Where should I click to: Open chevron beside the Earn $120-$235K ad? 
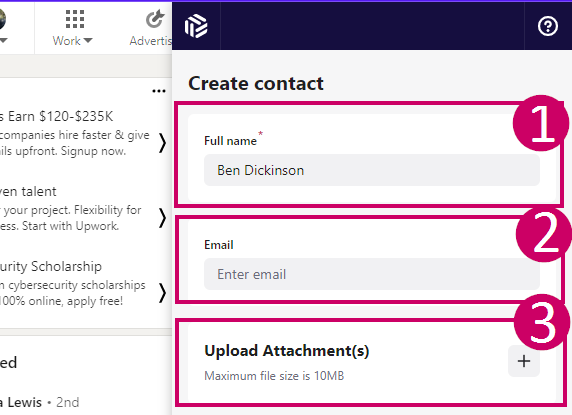coord(162,143)
